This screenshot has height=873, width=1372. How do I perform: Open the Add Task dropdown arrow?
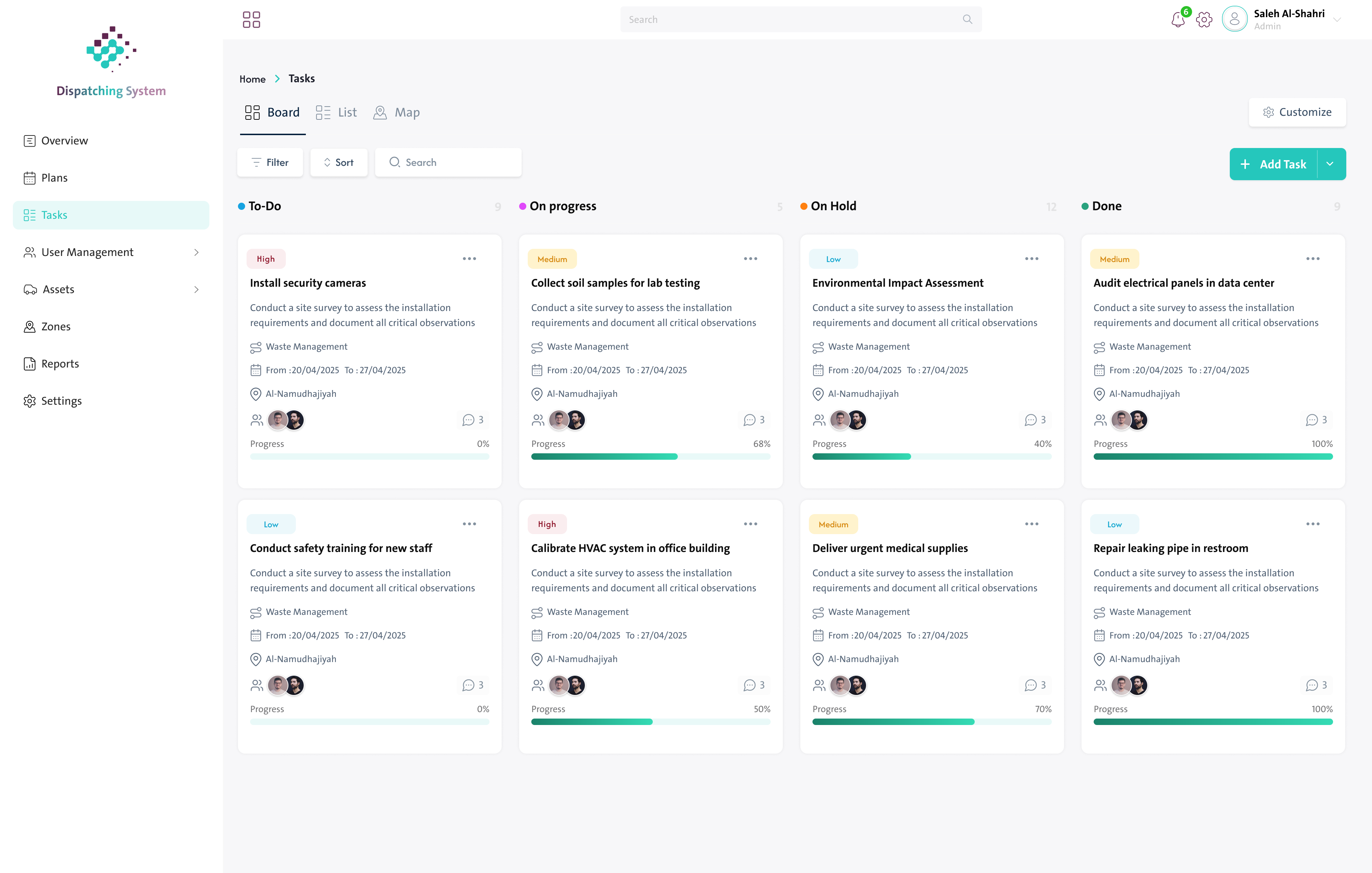(x=1331, y=164)
